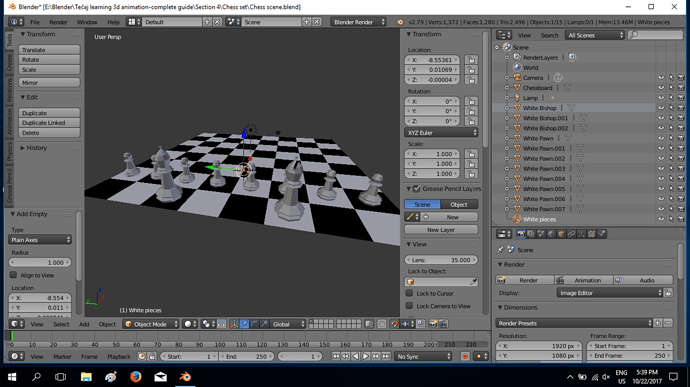Click the Translate button

tap(49, 50)
